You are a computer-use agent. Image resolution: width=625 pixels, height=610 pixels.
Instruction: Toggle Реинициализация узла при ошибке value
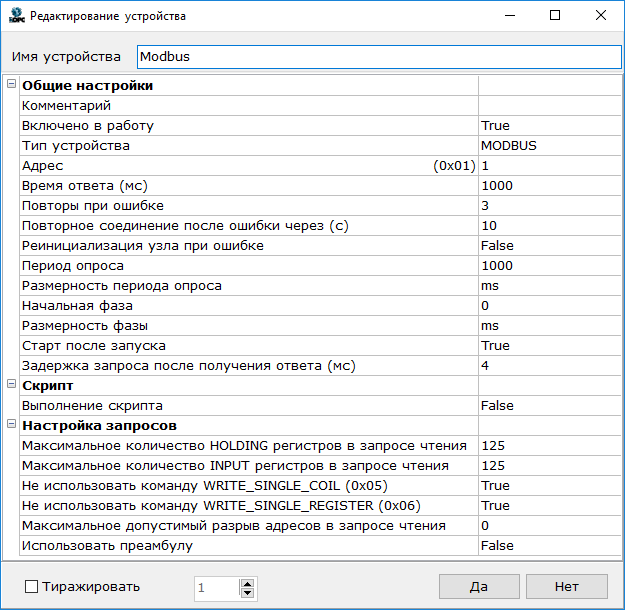(x=548, y=246)
